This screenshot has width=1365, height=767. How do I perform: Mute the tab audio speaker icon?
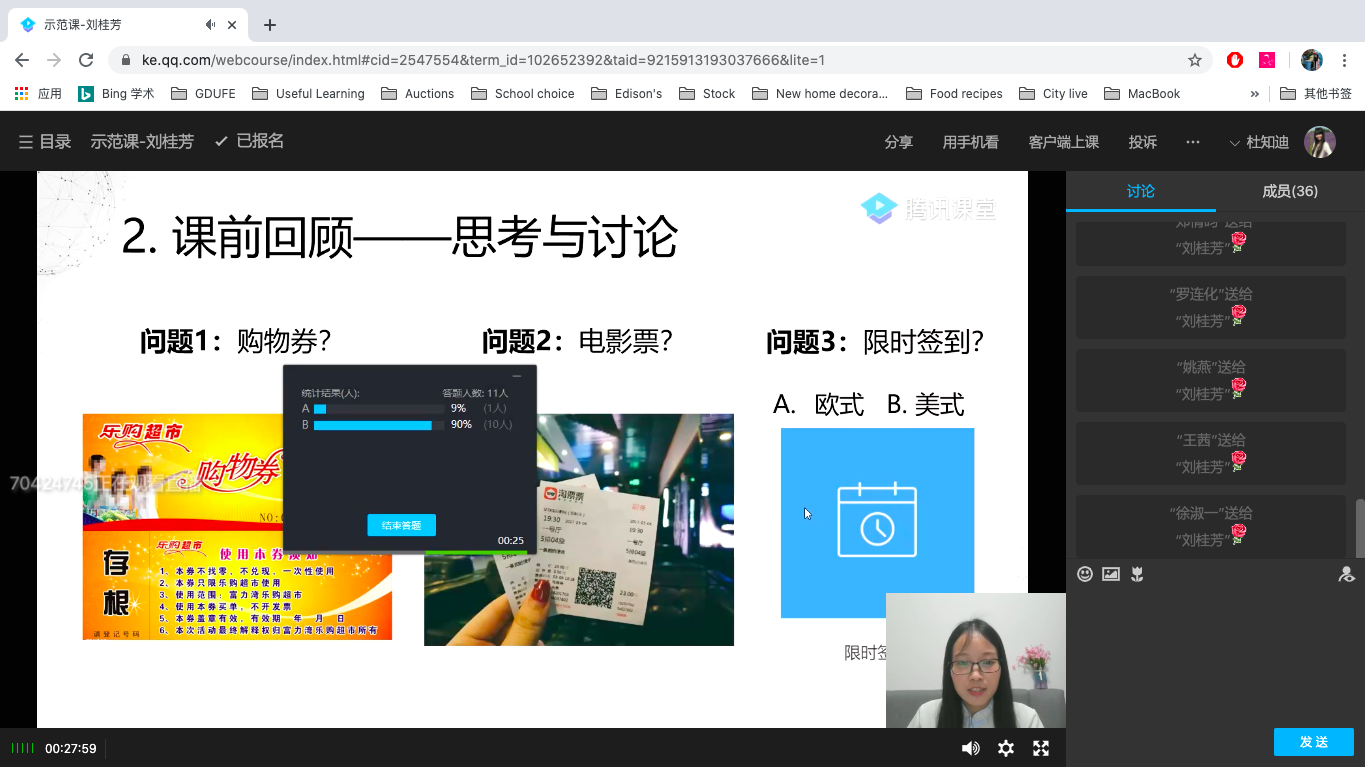click(x=211, y=25)
